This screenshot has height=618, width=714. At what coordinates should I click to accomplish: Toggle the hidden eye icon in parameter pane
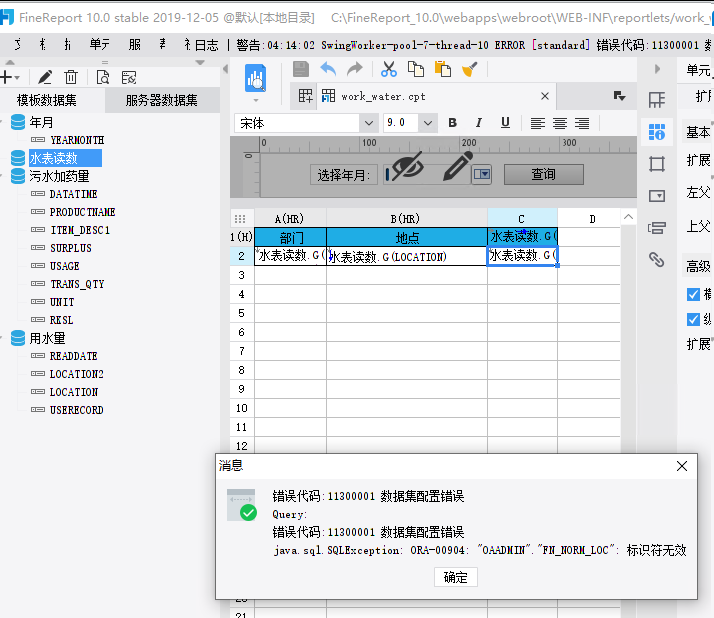click(x=407, y=166)
